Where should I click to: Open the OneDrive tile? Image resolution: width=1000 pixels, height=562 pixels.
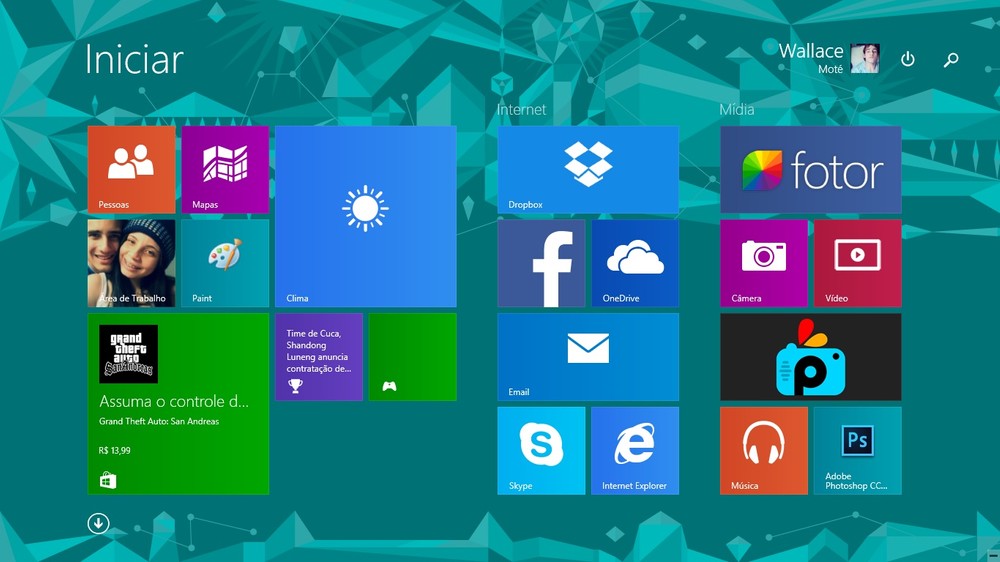click(635, 263)
